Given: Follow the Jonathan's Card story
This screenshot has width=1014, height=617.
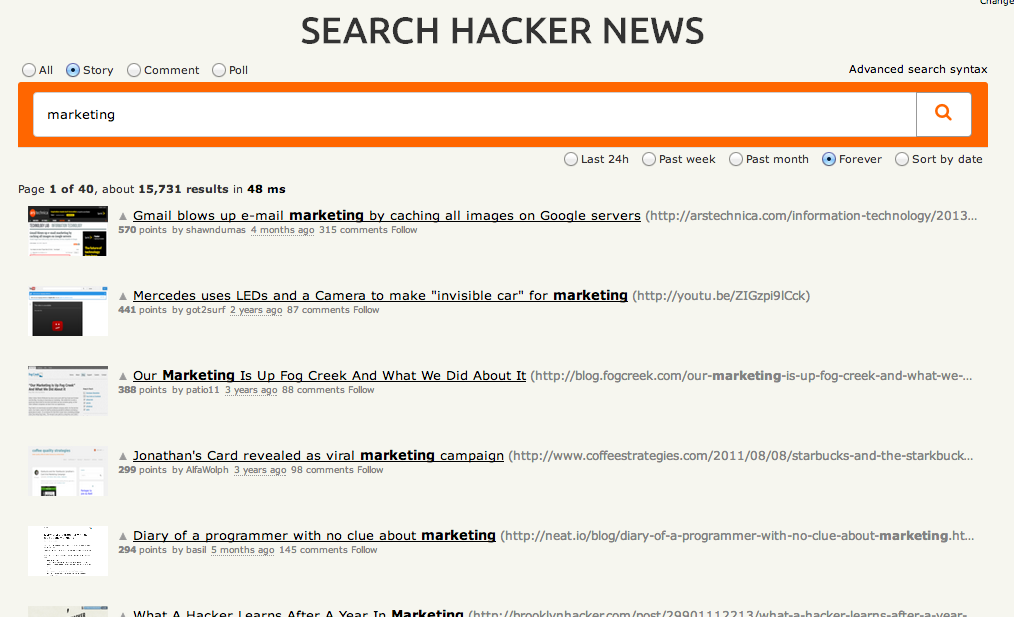Looking at the screenshot, I should (x=370, y=470).
